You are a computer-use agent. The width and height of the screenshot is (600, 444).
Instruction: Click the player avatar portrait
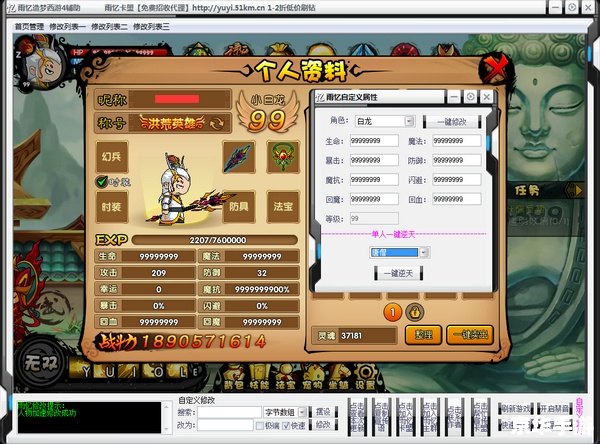[42, 63]
